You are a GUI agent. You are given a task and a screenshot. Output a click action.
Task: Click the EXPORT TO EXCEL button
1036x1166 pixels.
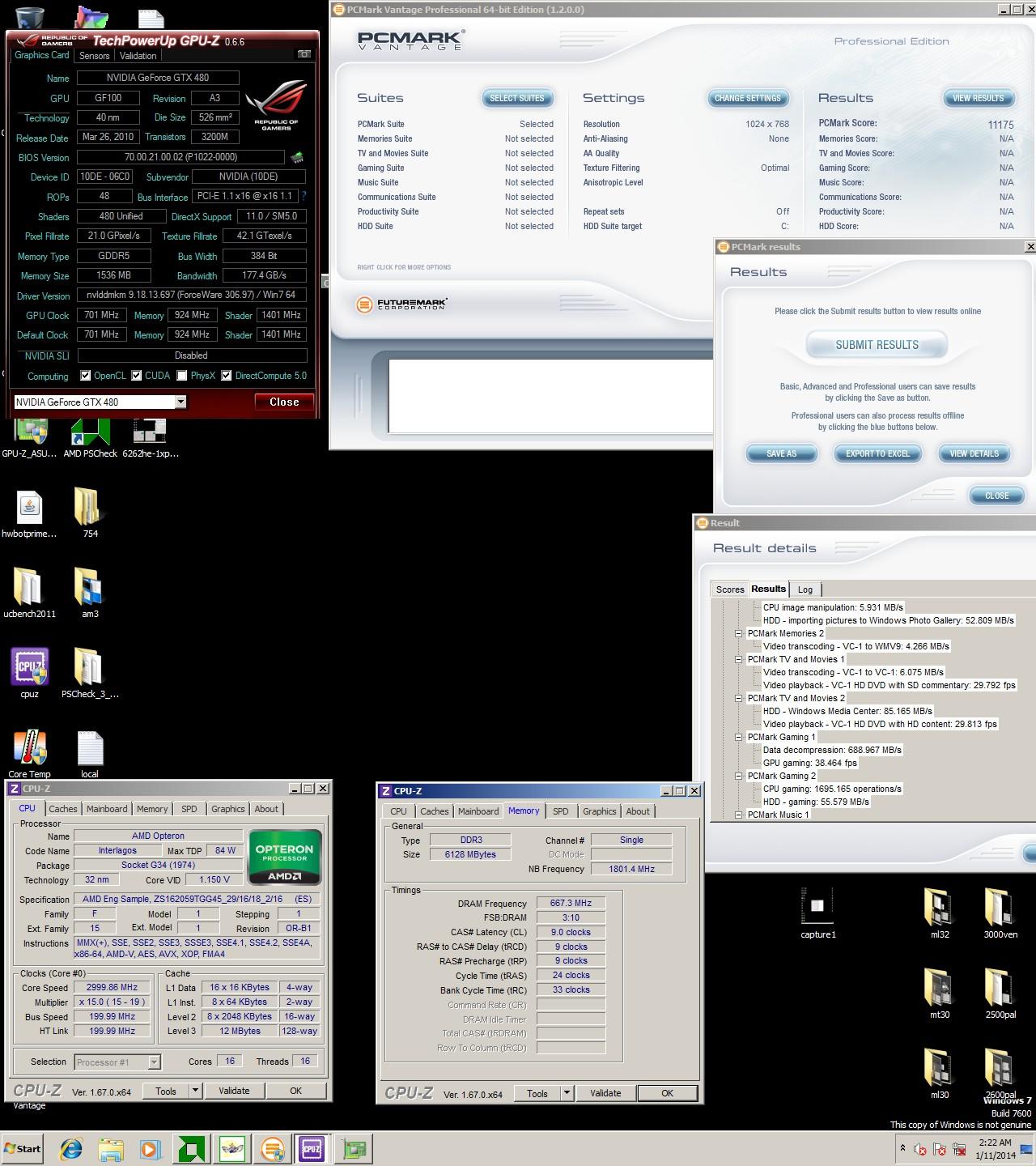(877, 453)
